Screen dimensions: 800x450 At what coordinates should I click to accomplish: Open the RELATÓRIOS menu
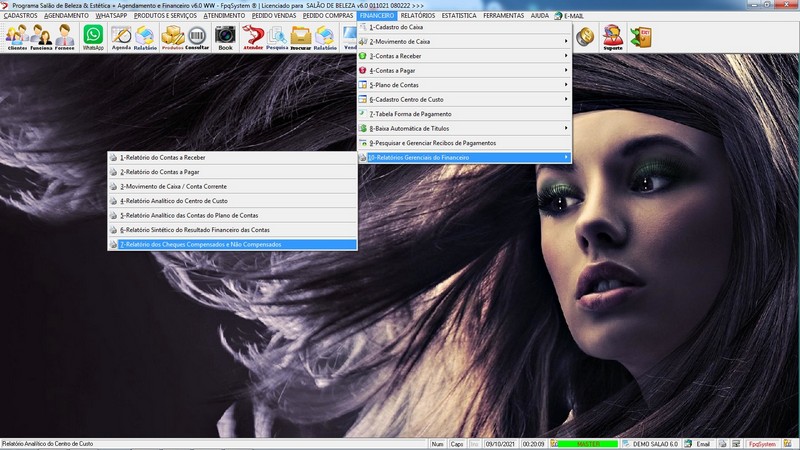pyautogui.click(x=418, y=16)
